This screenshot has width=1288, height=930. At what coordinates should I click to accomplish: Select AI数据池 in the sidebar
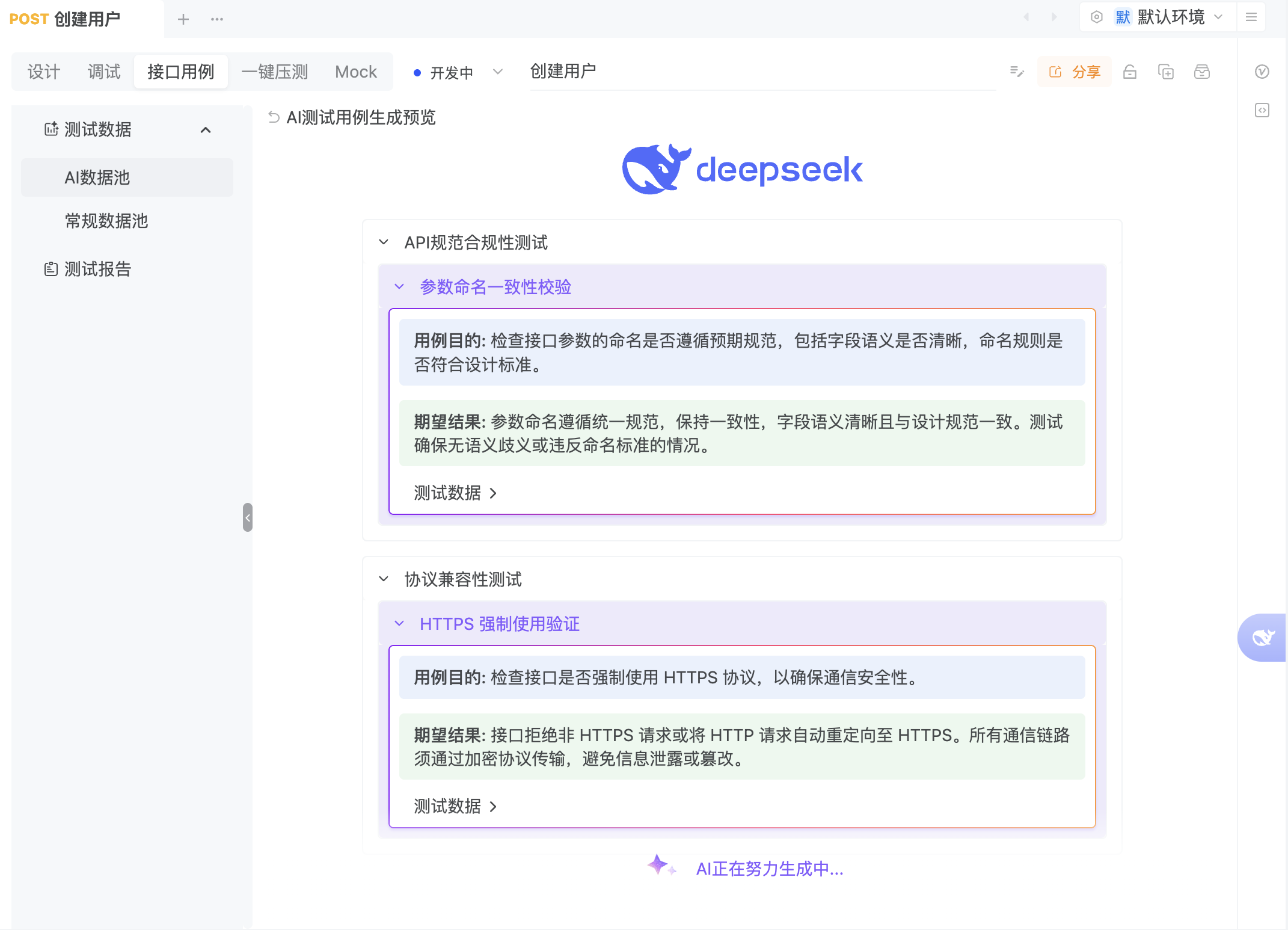point(127,177)
